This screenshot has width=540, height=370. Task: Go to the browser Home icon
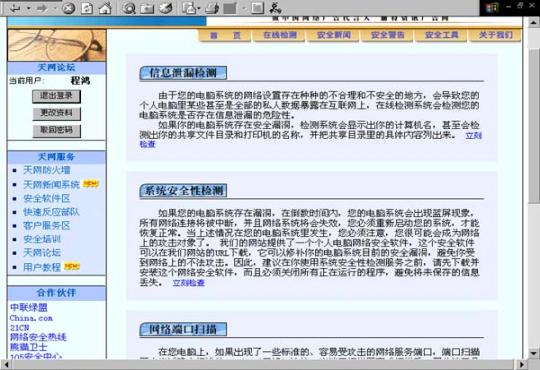[105, 8]
